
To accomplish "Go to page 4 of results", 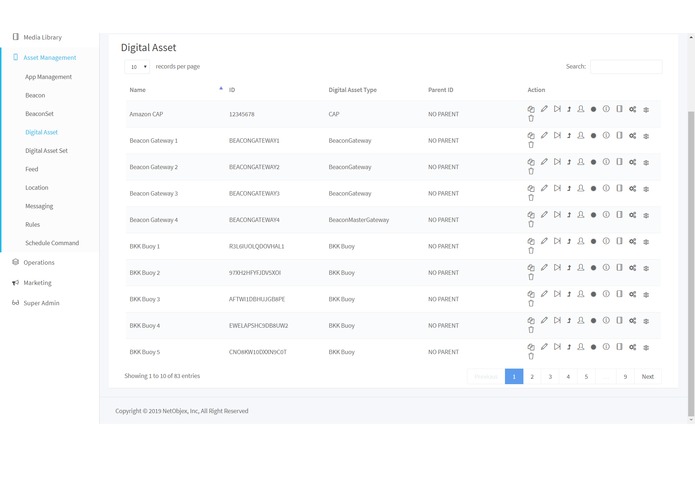I will [568, 377].
